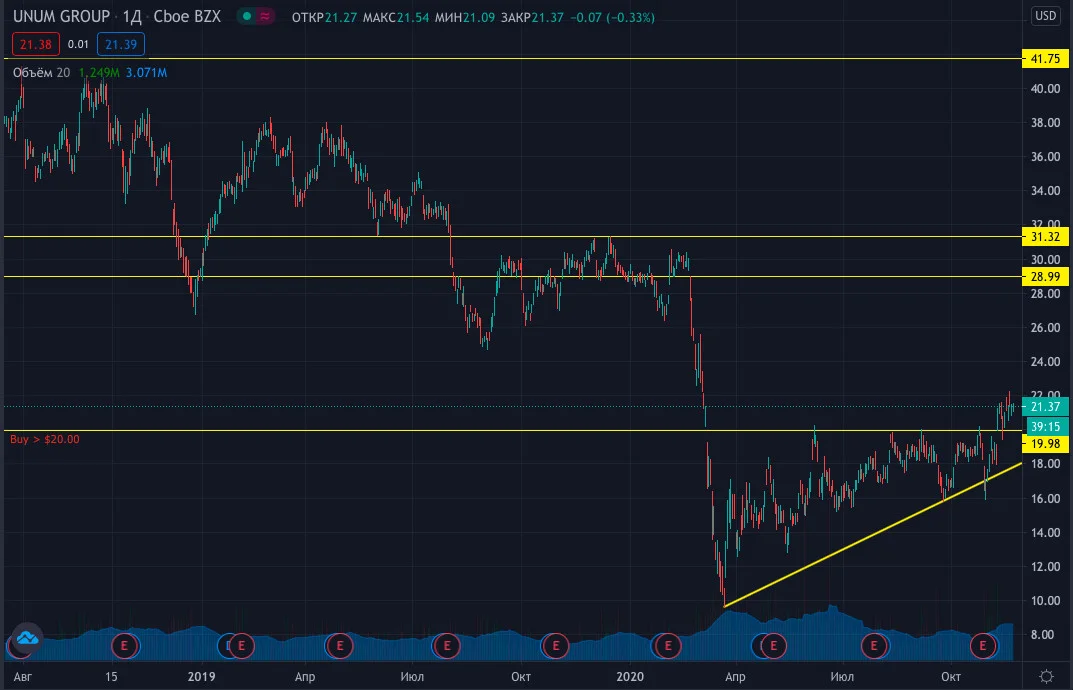Open the USD currency selector
Viewport: 1073px width, 690px height.
[1046, 15]
